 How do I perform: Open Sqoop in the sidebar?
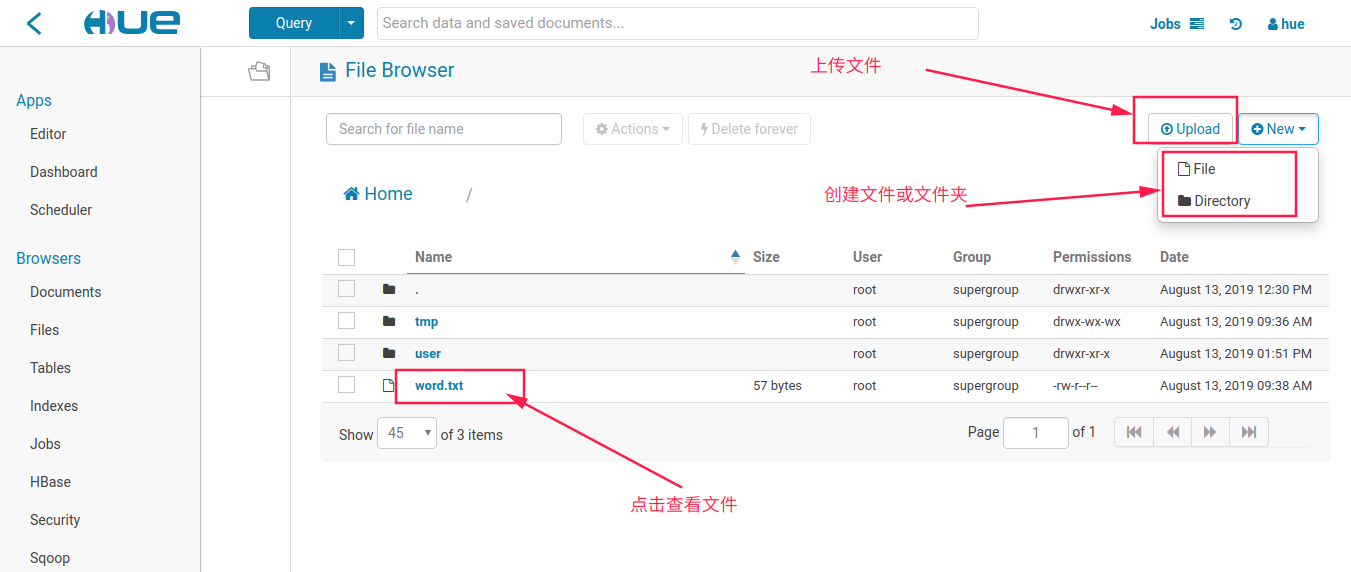tap(50, 558)
